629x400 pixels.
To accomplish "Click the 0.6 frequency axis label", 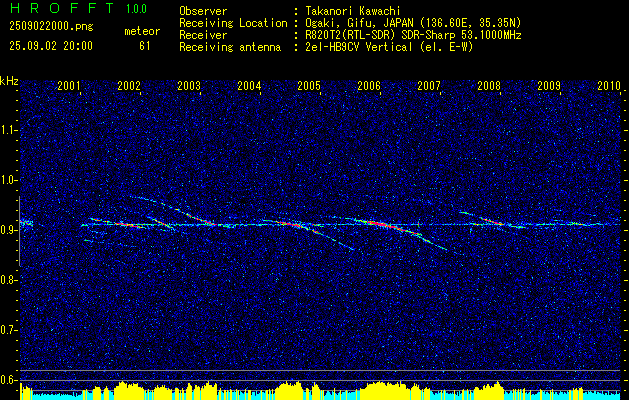I will pyautogui.click(x=8, y=380).
